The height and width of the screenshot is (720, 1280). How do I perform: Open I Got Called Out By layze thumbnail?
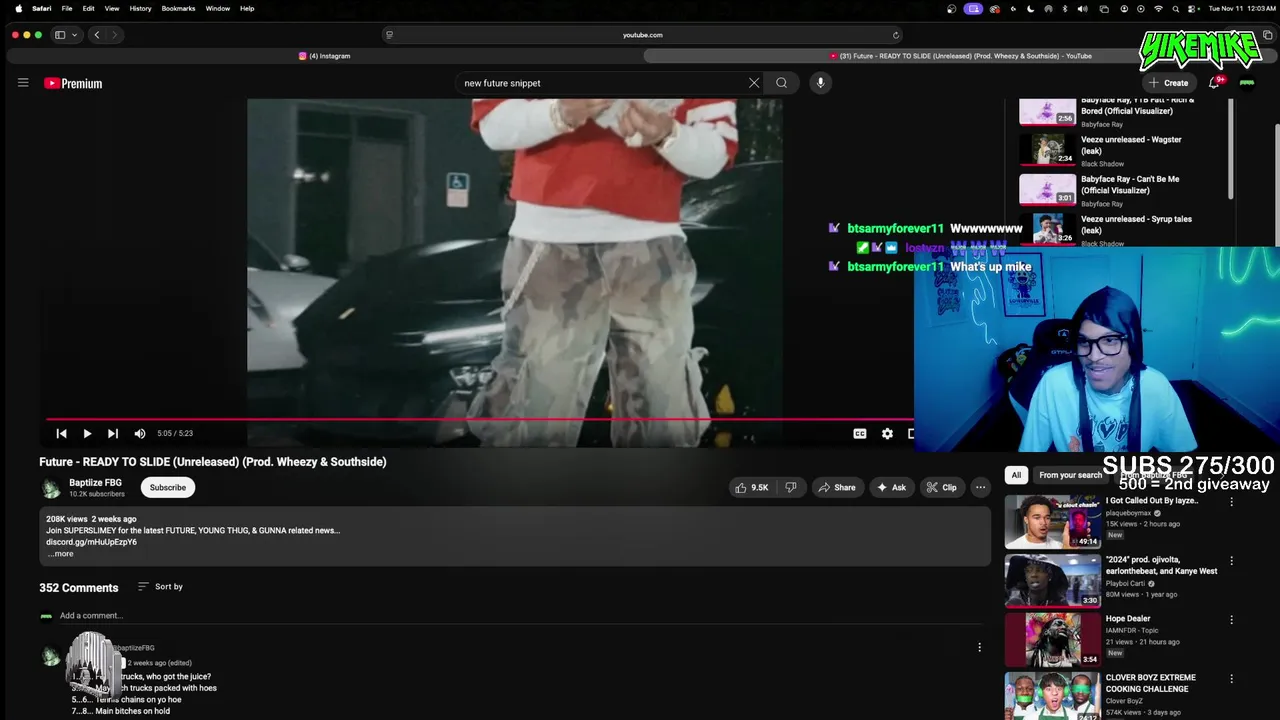pyautogui.click(x=1052, y=521)
